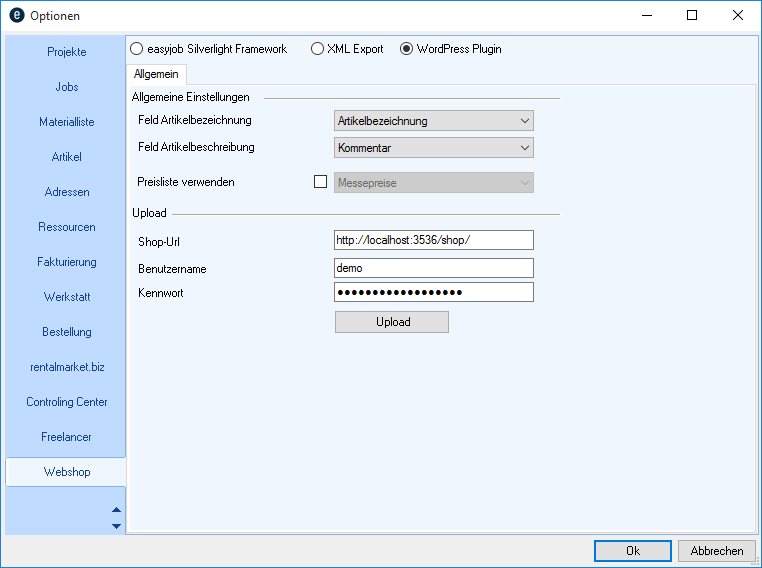Focus the Kennwort password field
This screenshot has height=568, width=762.
(433, 292)
